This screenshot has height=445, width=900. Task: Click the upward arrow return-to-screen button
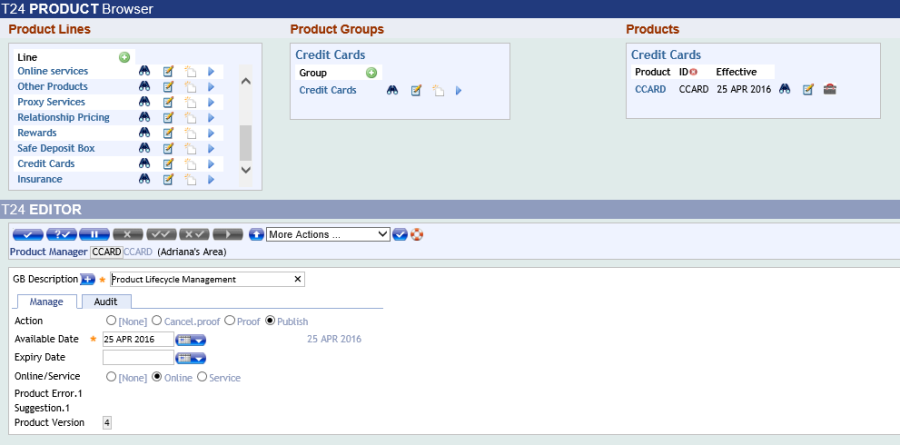[x=257, y=234]
